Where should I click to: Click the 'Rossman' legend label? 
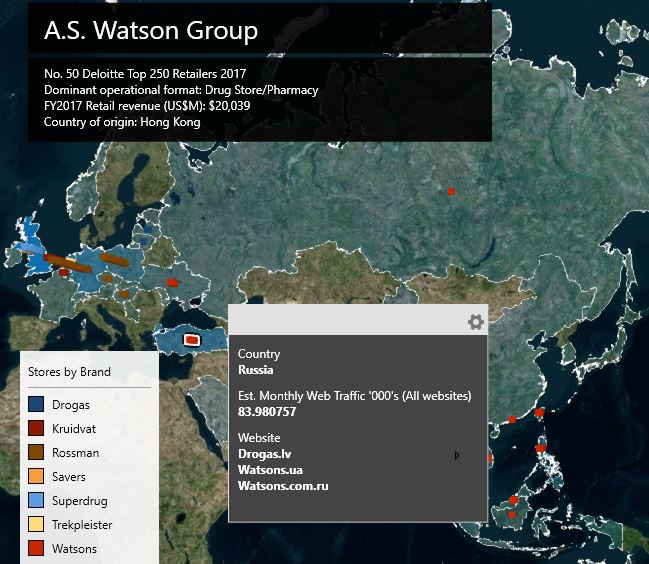[76, 453]
